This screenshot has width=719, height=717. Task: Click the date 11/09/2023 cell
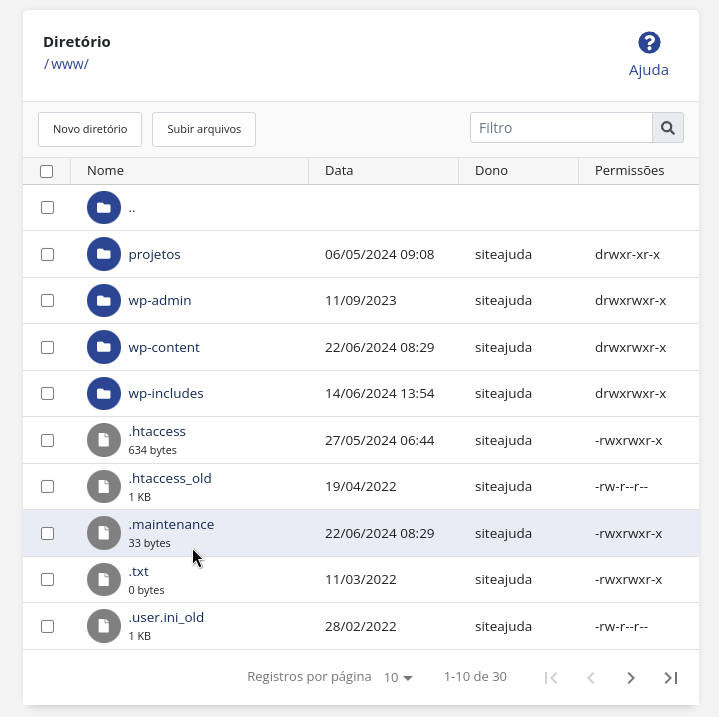point(361,301)
